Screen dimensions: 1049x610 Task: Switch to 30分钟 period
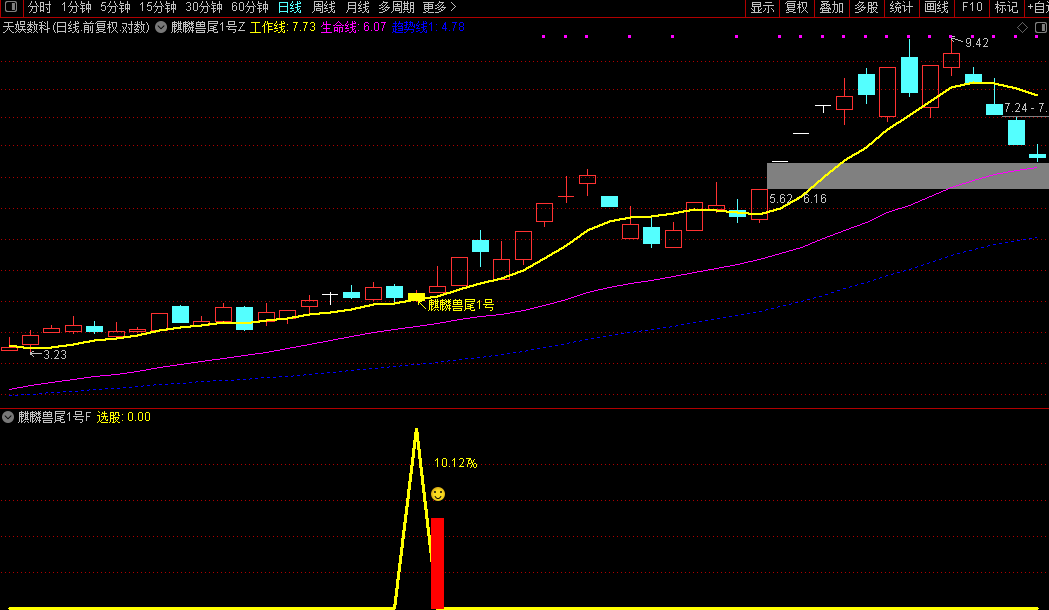pyautogui.click(x=204, y=7)
